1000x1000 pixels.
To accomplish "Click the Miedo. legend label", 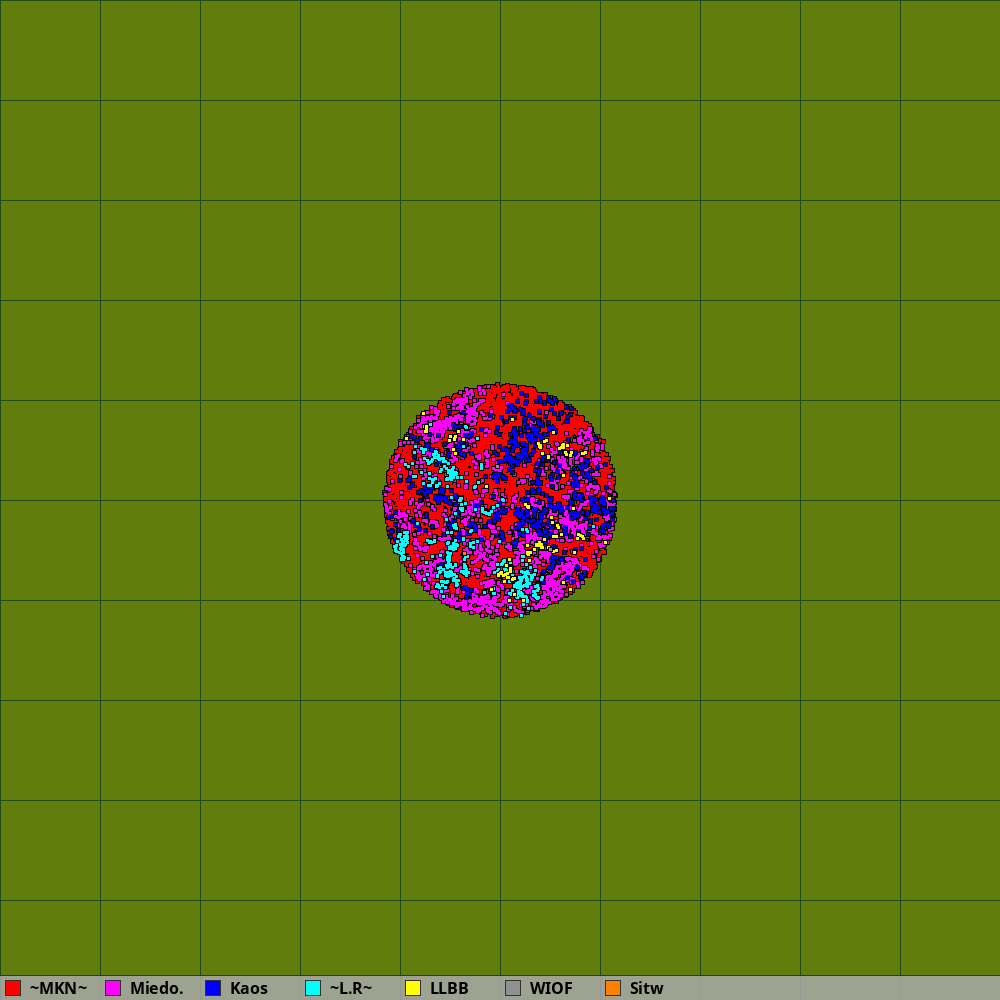I will point(156,988).
